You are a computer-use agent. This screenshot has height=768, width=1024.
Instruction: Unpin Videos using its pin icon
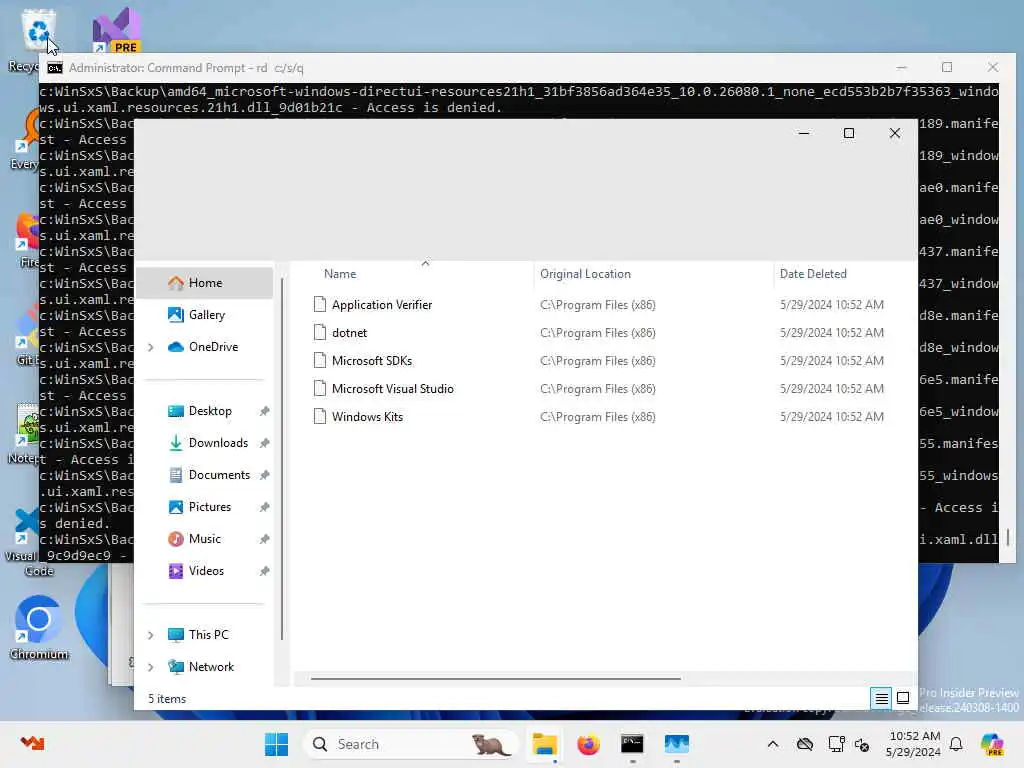click(x=264, y=571)
